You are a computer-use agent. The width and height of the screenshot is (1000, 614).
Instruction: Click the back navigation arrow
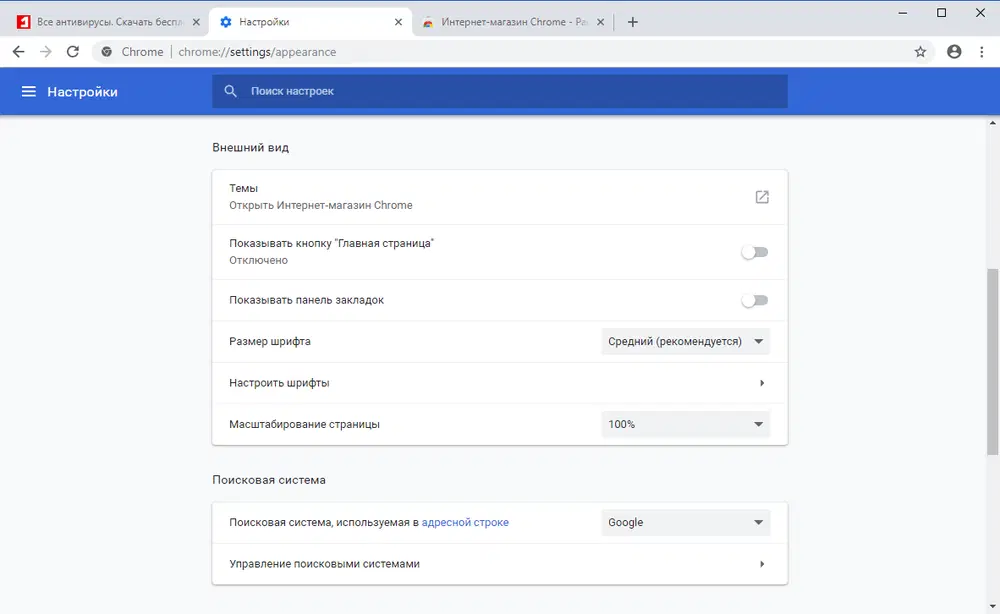18,52
